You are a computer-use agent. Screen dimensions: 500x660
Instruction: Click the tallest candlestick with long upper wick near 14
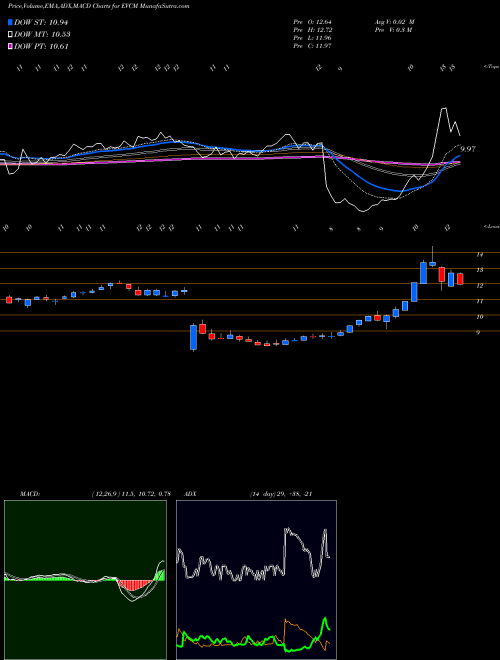(x=432, y=263)
